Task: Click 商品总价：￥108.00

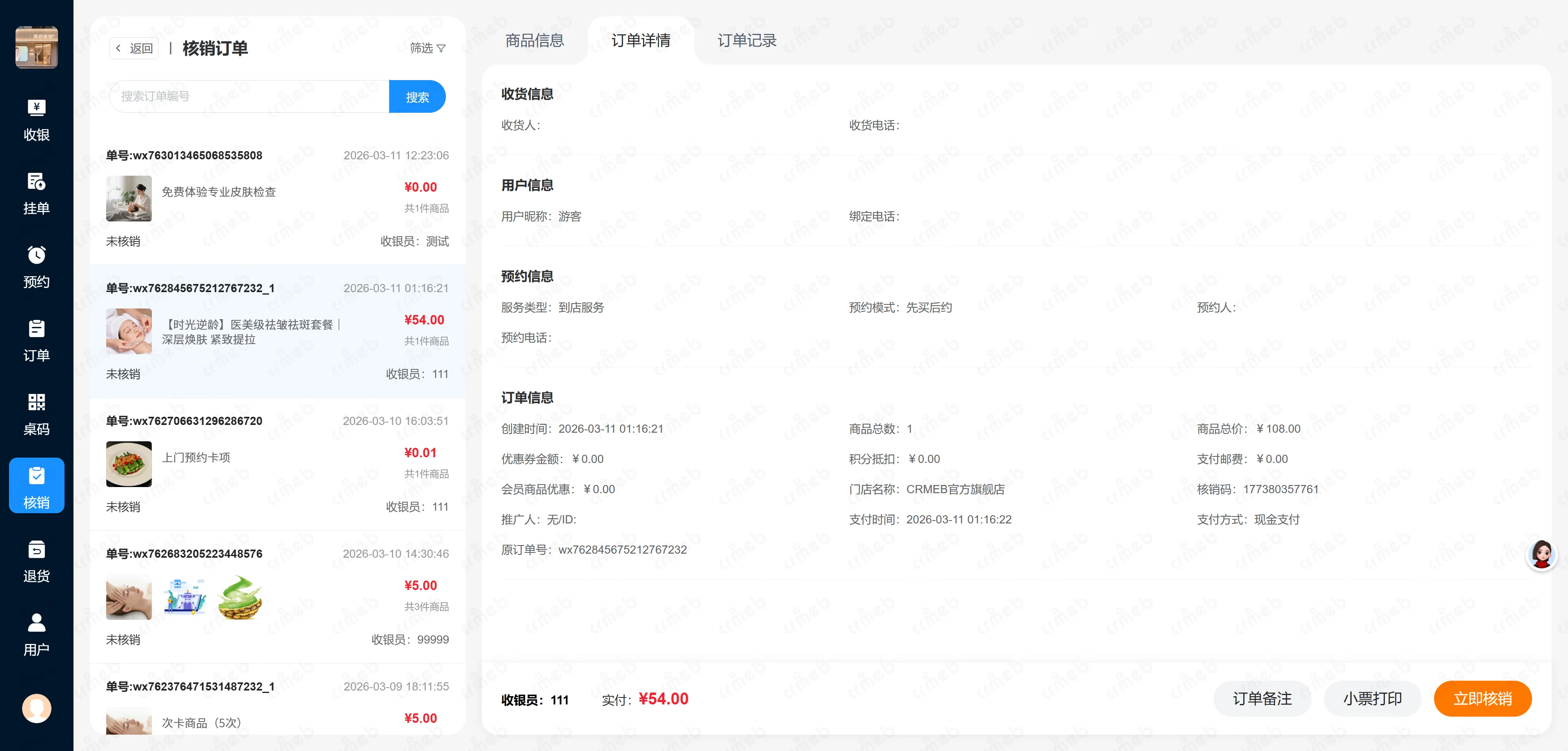Action: pos(1248,429)
